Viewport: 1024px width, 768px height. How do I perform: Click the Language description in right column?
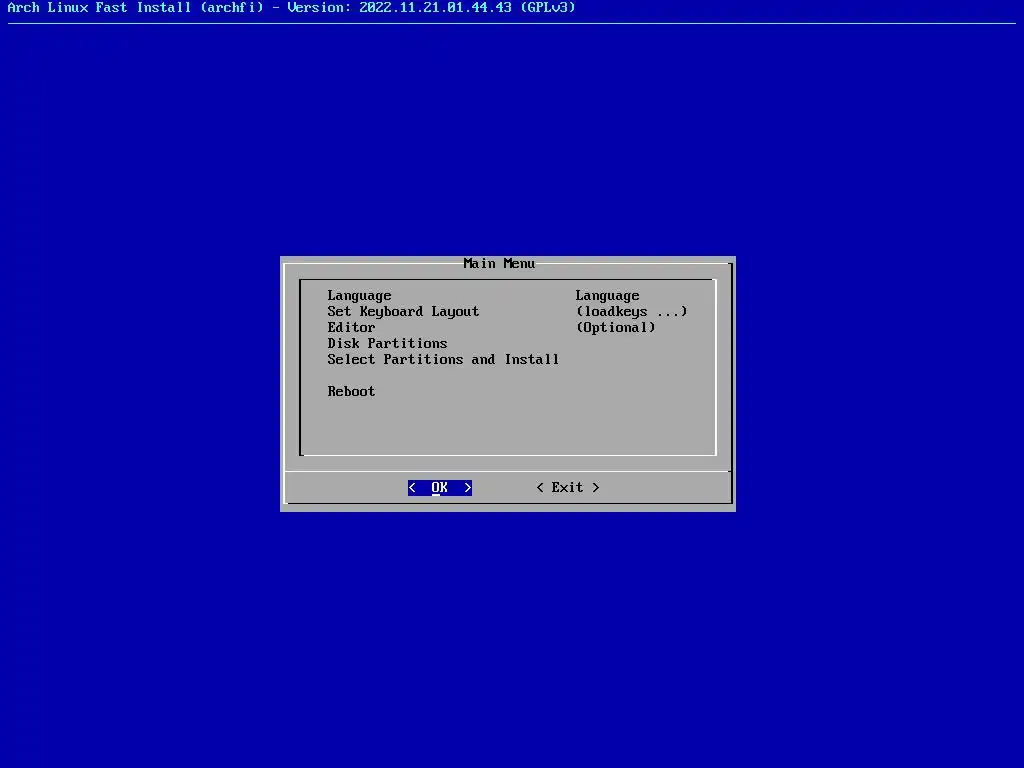(x=607, y=296)
